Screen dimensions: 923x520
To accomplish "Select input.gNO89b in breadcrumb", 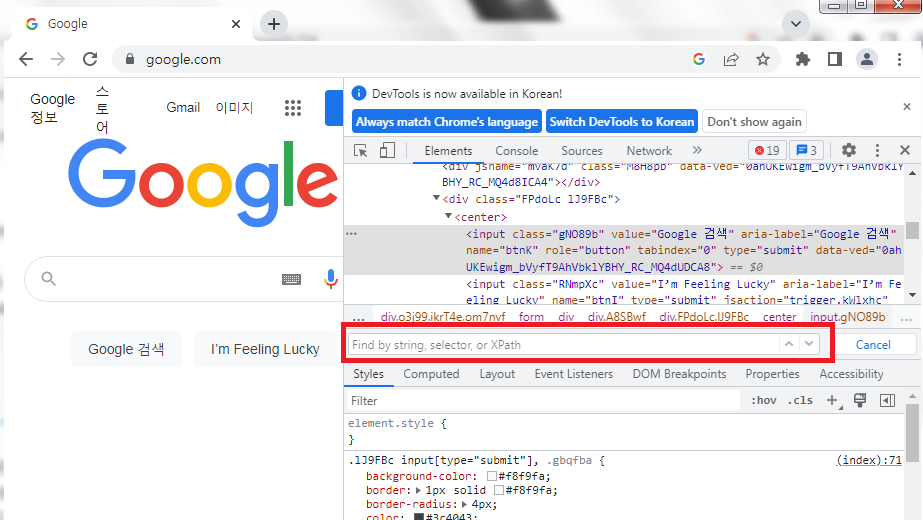I will 848,317.
